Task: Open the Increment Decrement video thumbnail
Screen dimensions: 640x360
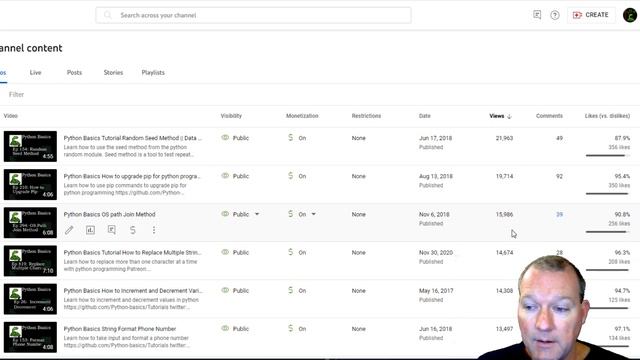Action: click(30, 299)
